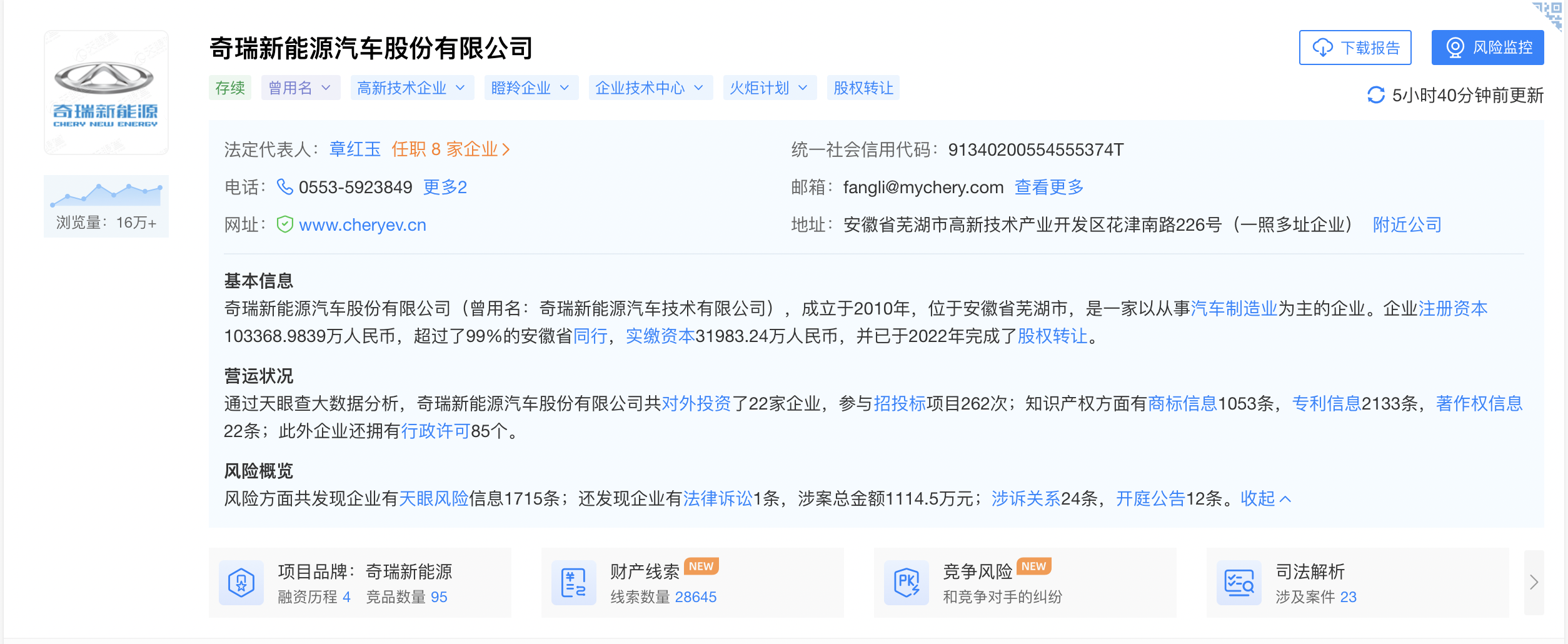Click the 存续 status tag
1568x644 pixels.
(x=230, y=88)
